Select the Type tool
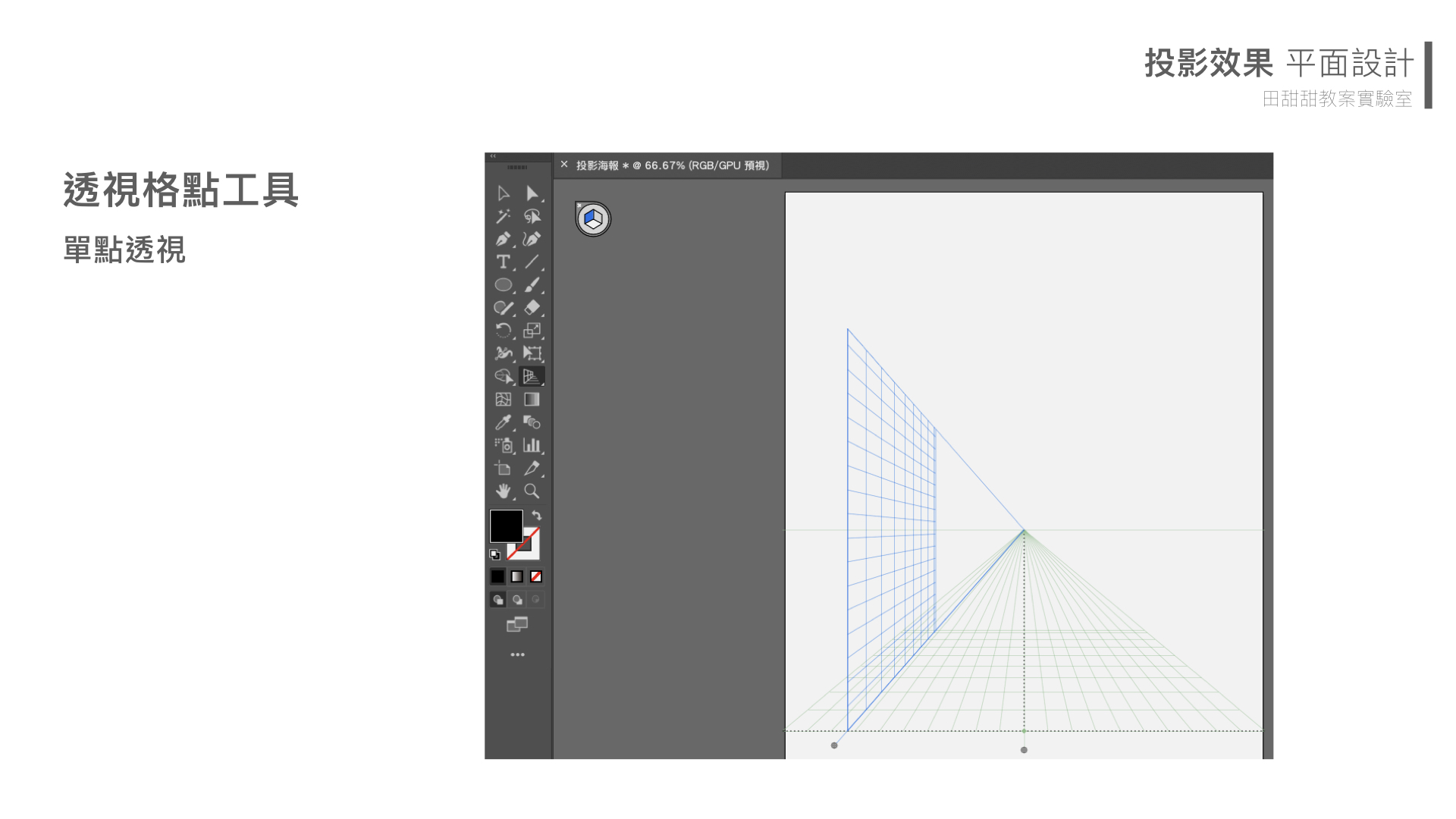1456x819 pixels. pyautogui.click(x=503, y=262)
